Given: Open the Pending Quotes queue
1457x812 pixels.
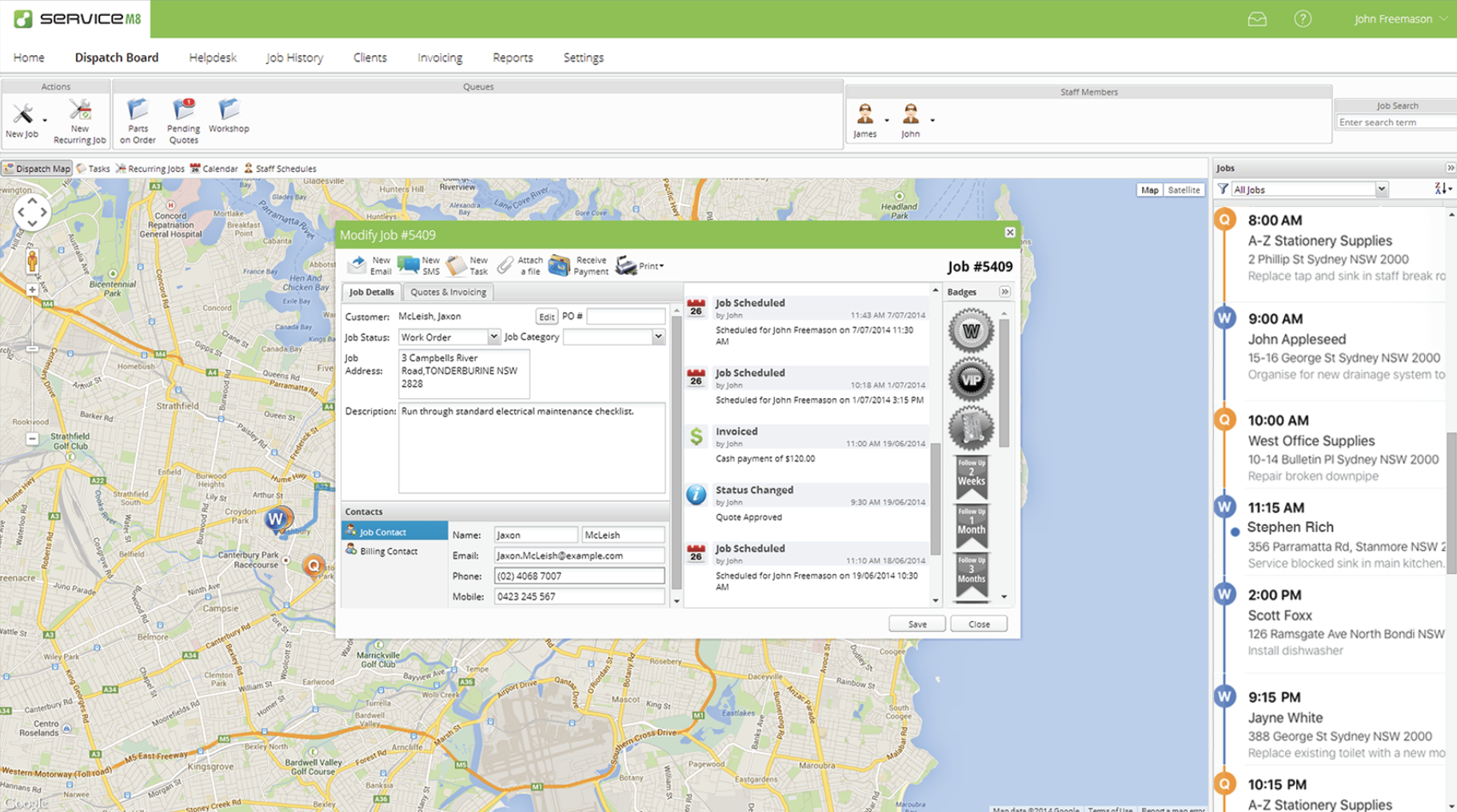Looking at the screenshot, I should pos(183,111).
